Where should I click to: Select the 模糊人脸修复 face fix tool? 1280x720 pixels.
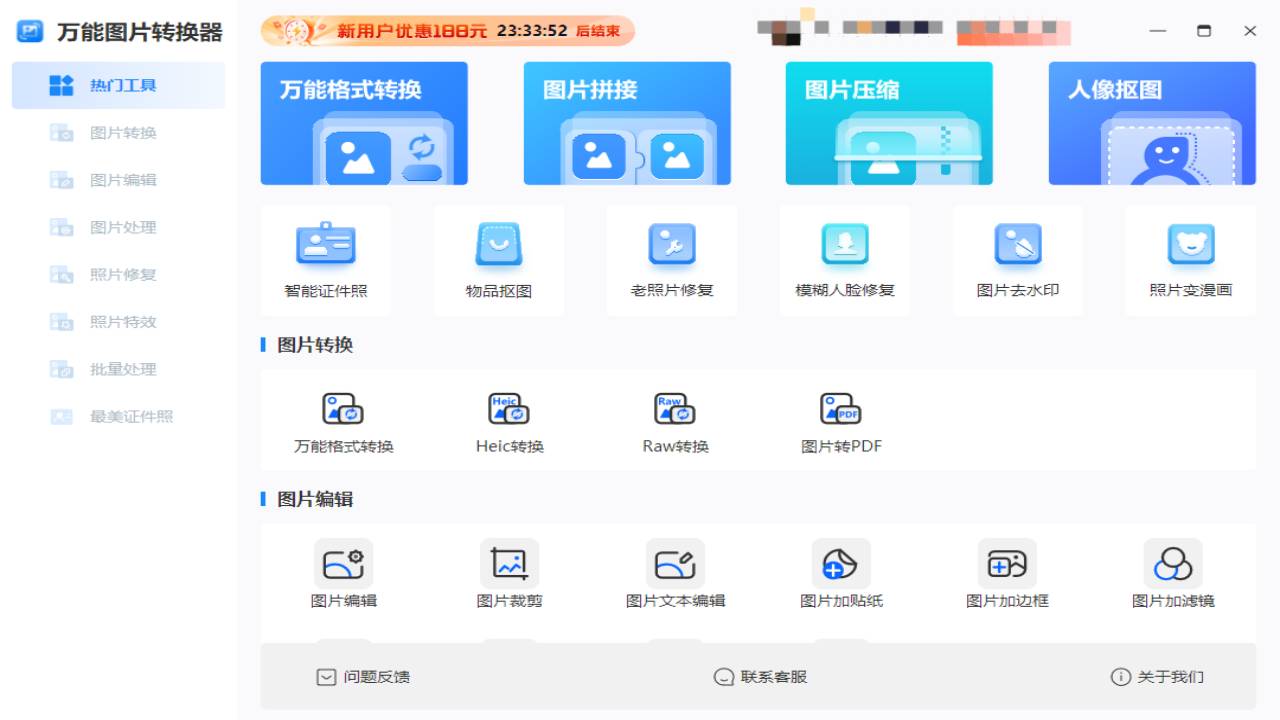click(845, 258)
